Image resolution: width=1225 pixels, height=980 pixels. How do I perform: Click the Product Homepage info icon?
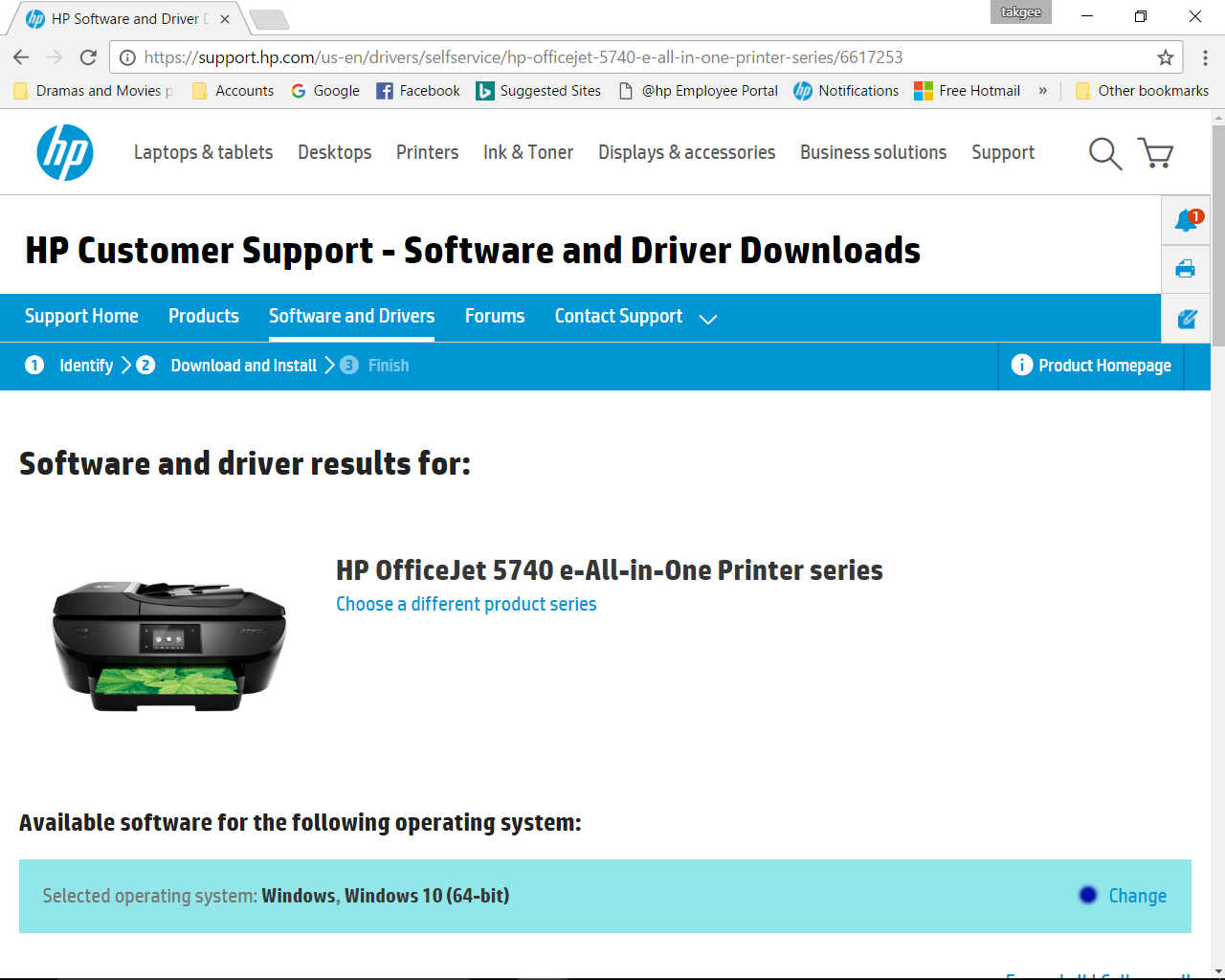click(1021, 365)
